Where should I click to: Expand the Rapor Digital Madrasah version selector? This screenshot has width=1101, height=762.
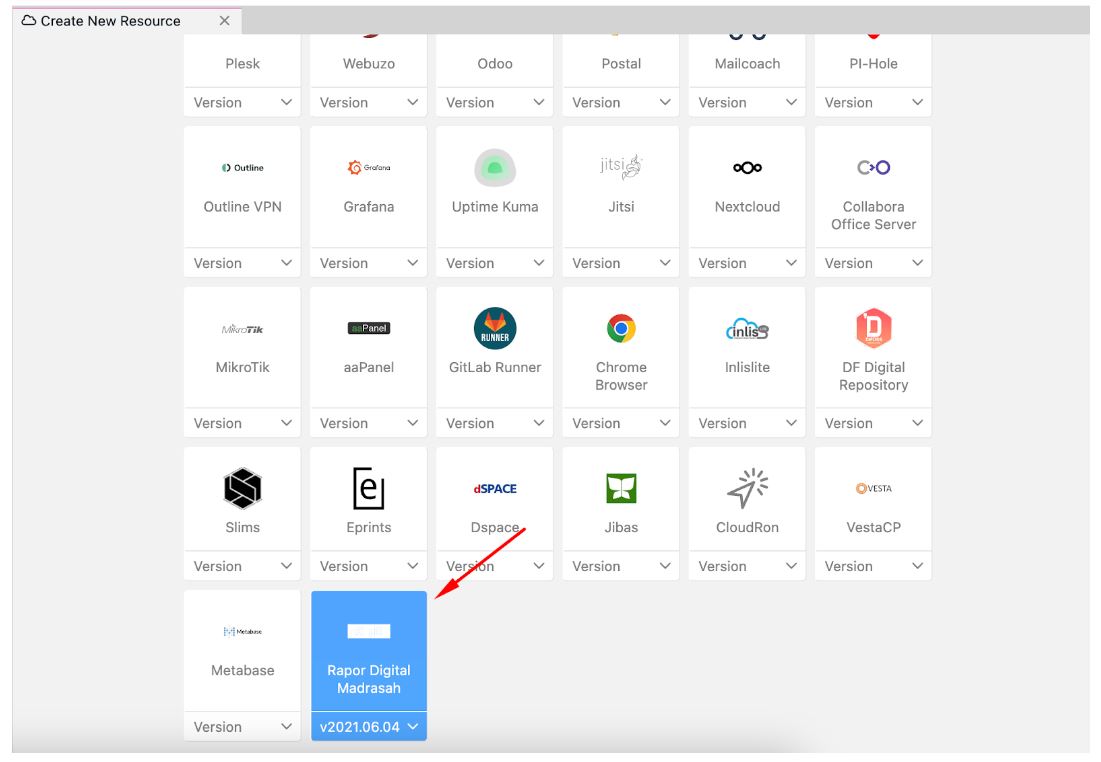click(x=368, y=727)
